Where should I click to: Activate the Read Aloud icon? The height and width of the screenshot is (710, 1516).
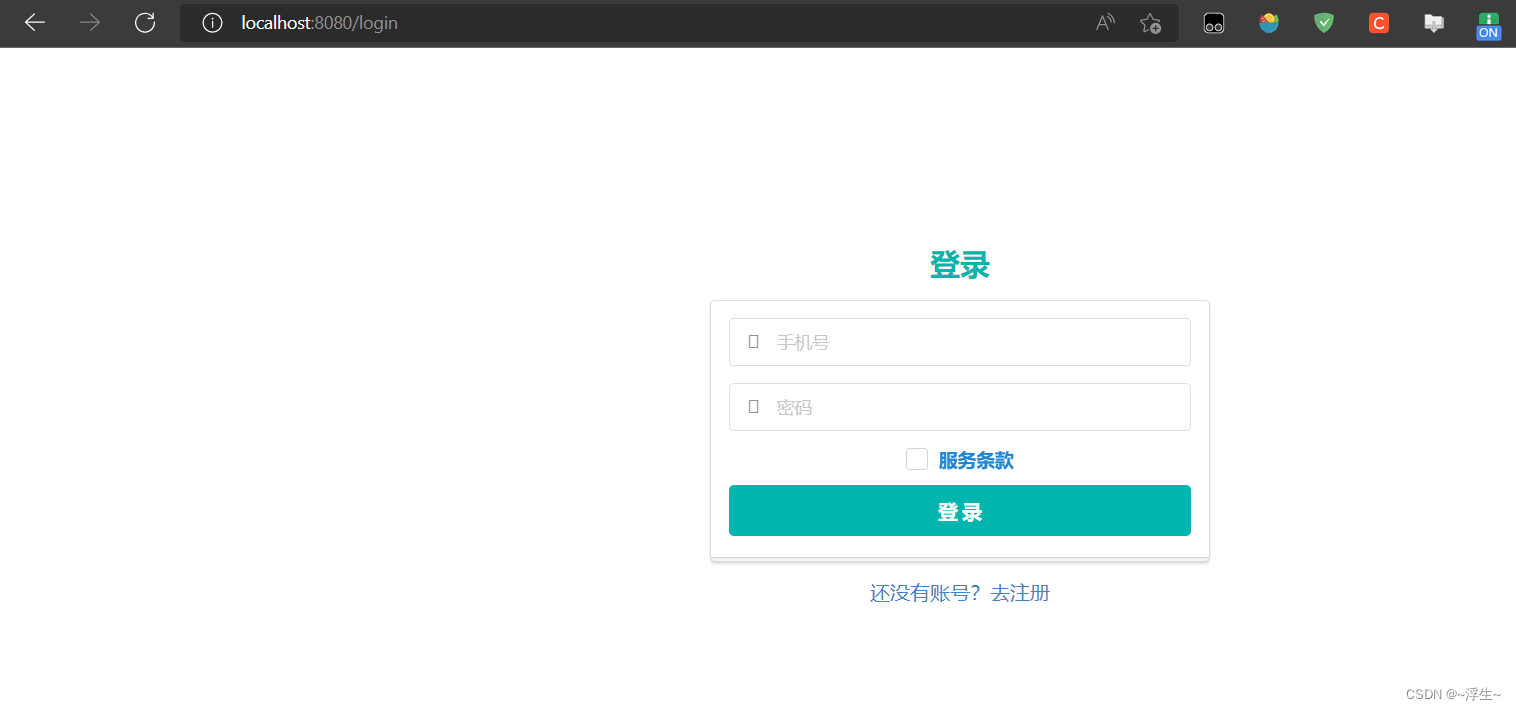pyautogui.click(x=1105, y=22)
